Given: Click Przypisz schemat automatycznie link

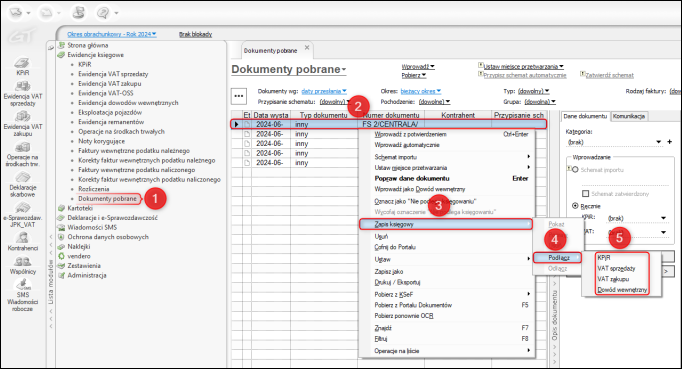Looking at the screenshot, I should pyautogui.click(x=525, y=75).
